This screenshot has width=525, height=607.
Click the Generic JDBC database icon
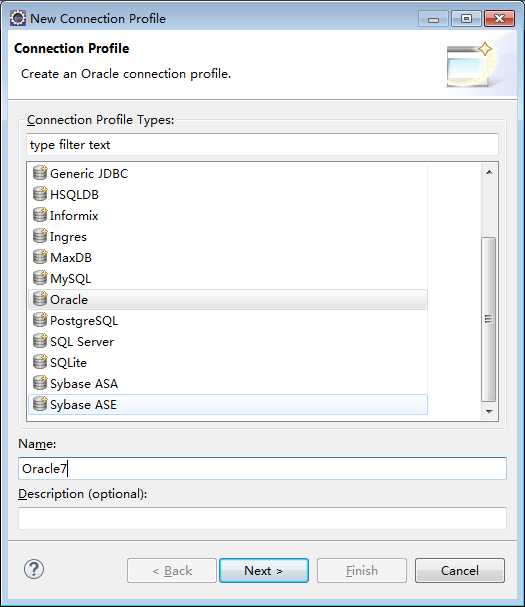[x=40, y=173]
